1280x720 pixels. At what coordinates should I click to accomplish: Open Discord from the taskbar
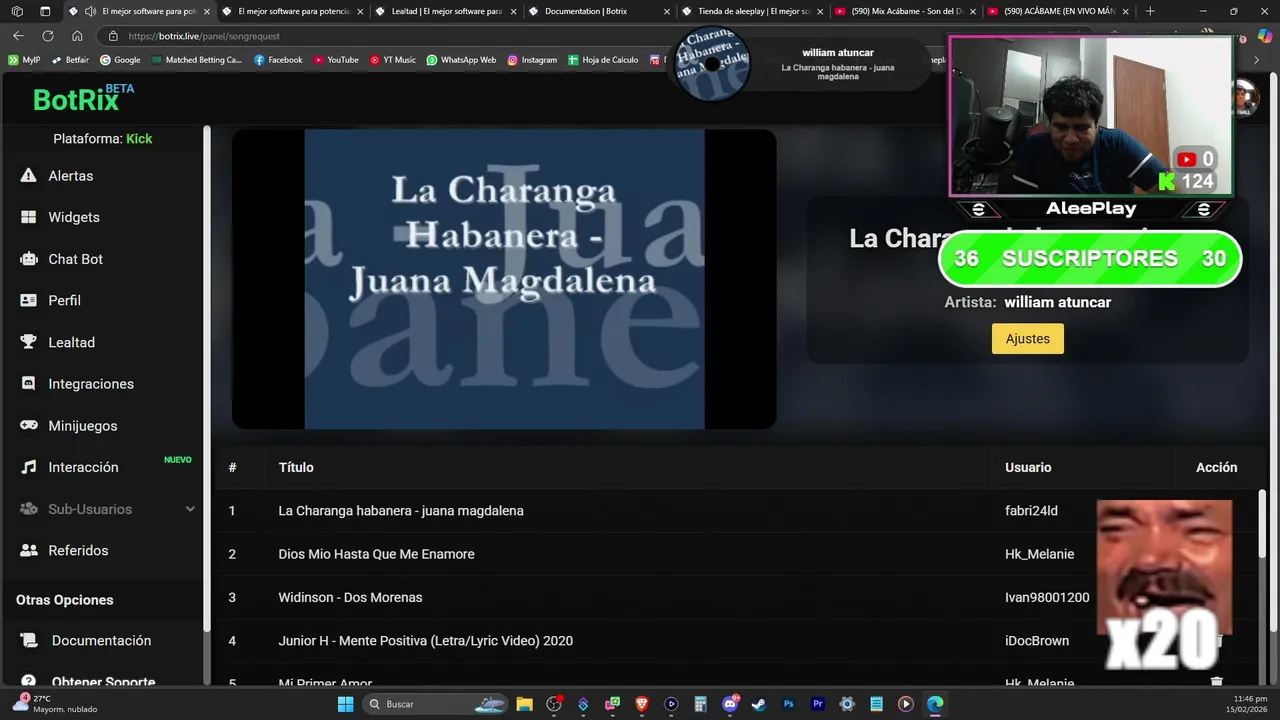(x=730, y=704)
